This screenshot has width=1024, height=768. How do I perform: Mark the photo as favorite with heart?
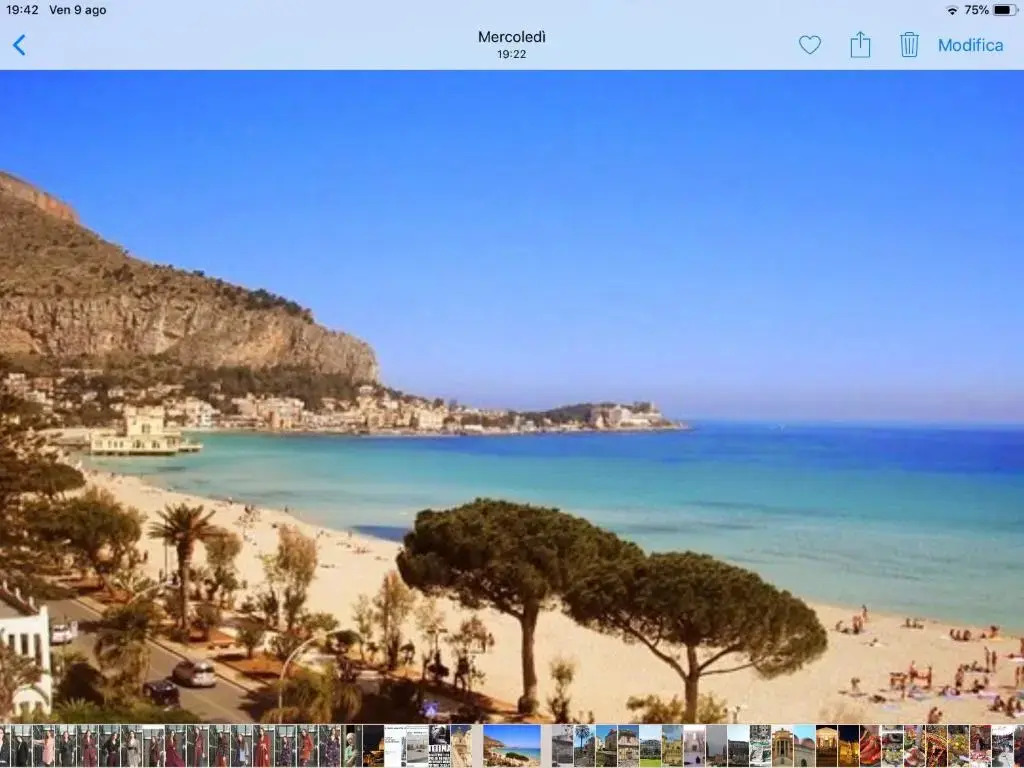click(x=809, y=45)
